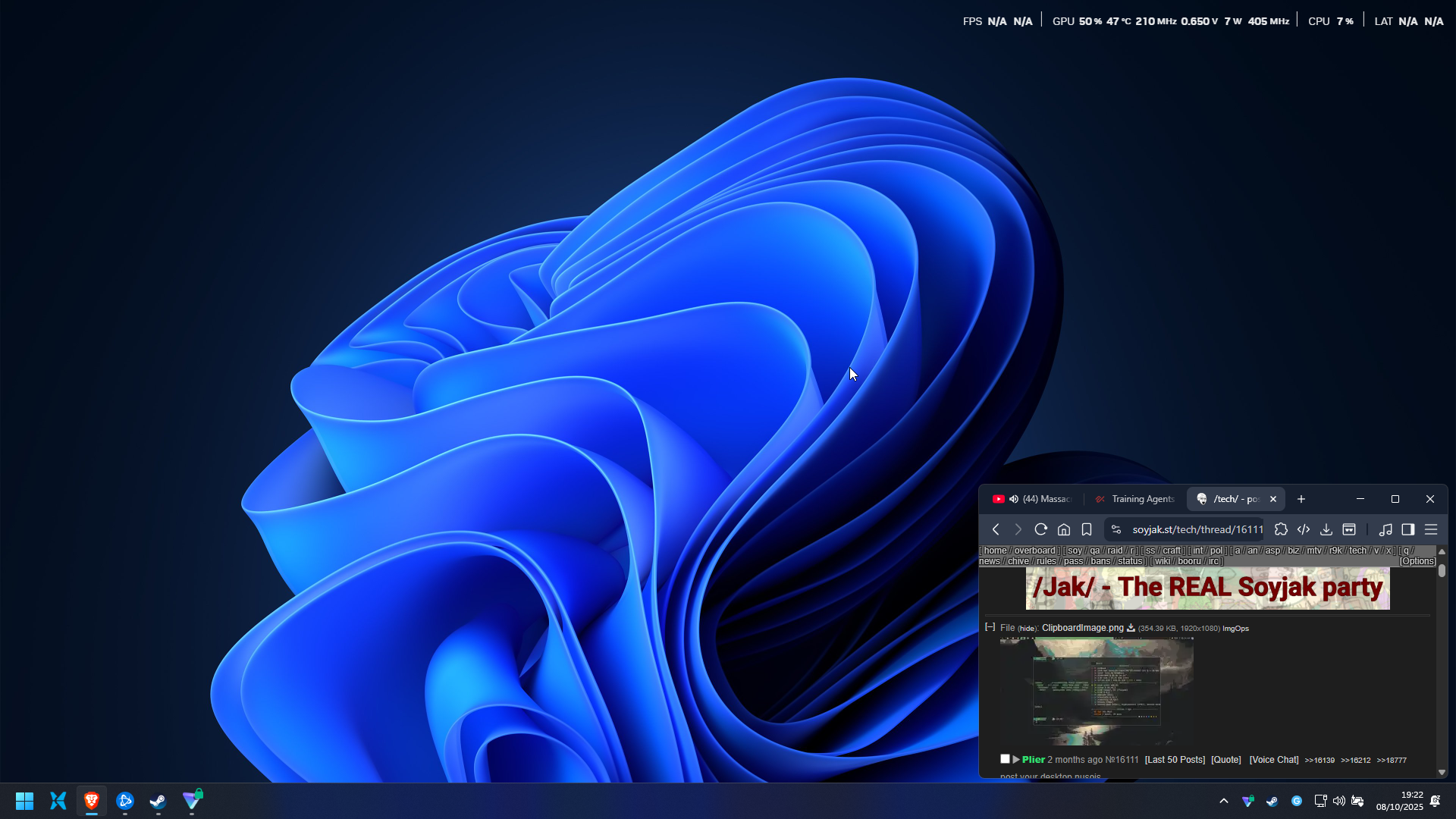Collapse the thread with [–] bracket
The image size is (1456, 819).
tap(990, 627)
